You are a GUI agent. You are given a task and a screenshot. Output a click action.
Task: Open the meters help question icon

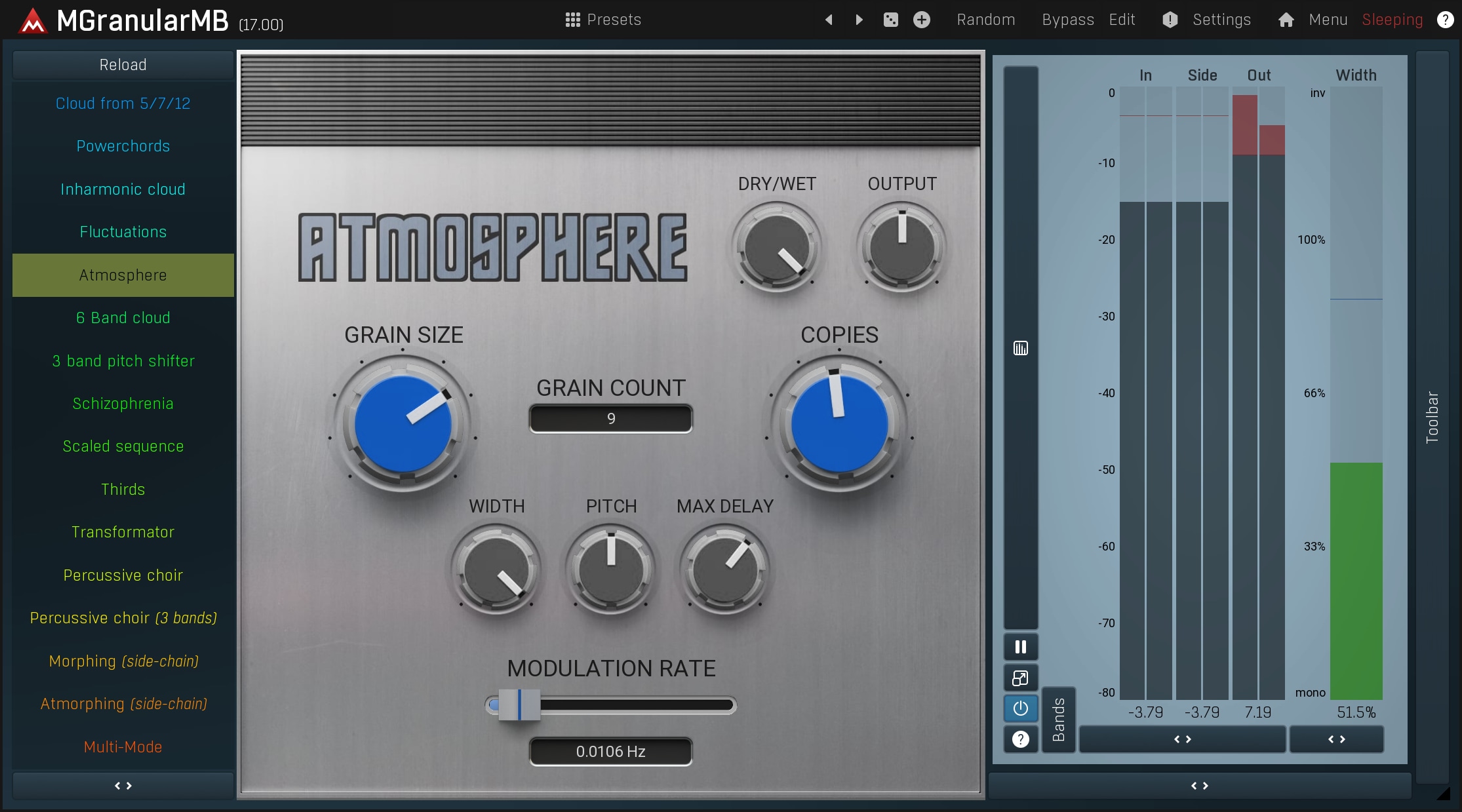(1020, 739)
